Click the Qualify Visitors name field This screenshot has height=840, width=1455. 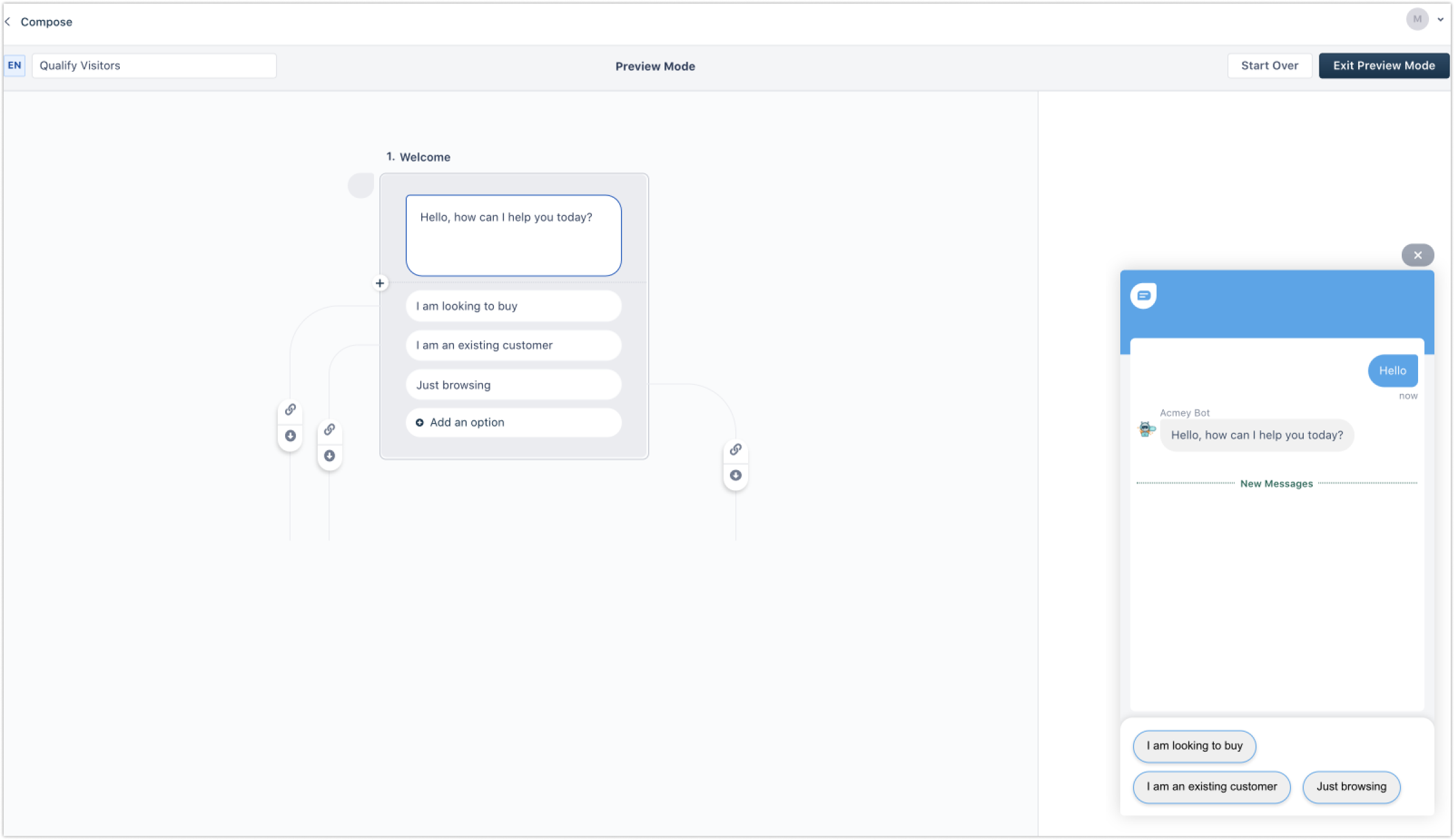154,65
